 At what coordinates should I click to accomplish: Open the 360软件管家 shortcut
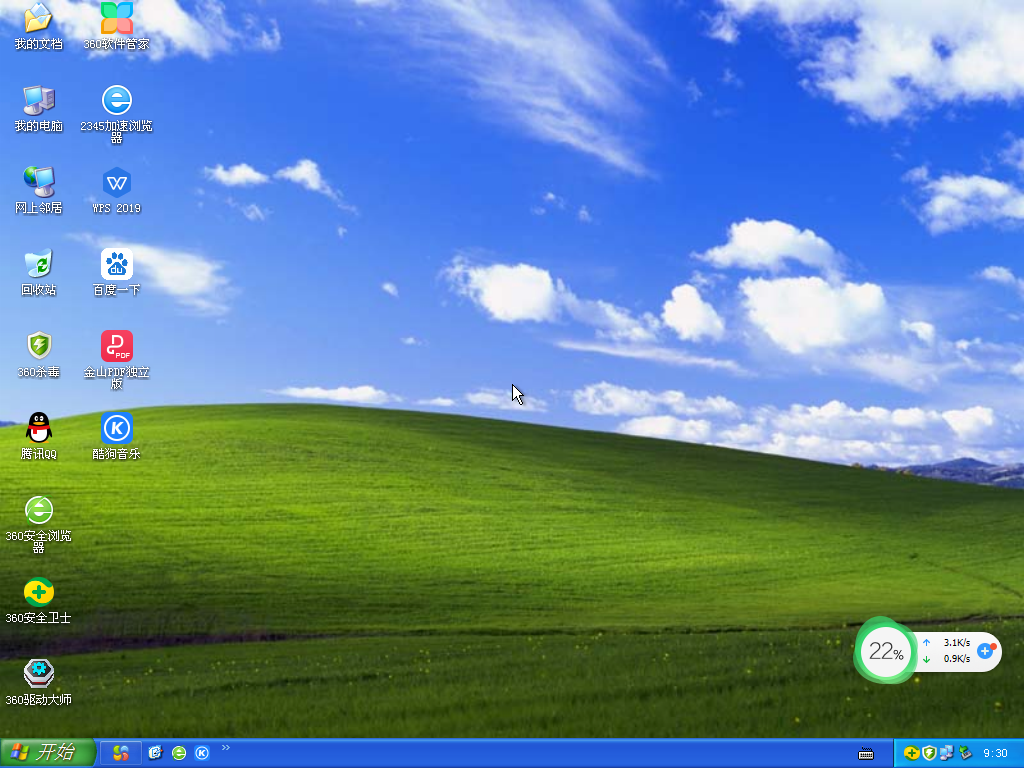[x=117, y=22]
